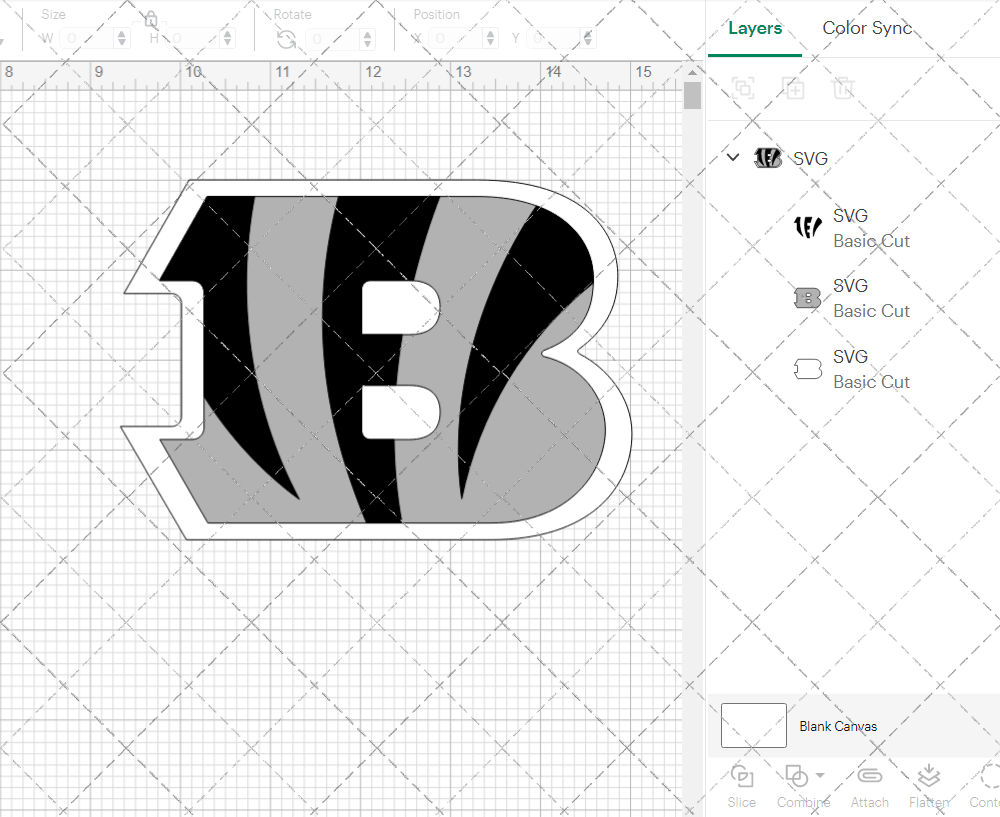This screenshot has height=817, width=1000.
Task: Click the Flatten tool icon
Action: click(x=928, y=777)
